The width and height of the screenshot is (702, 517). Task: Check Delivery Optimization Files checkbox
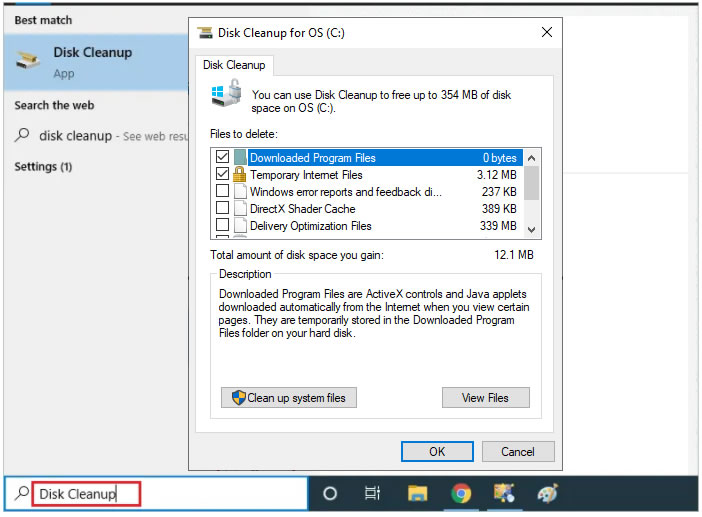coord(223,225)
